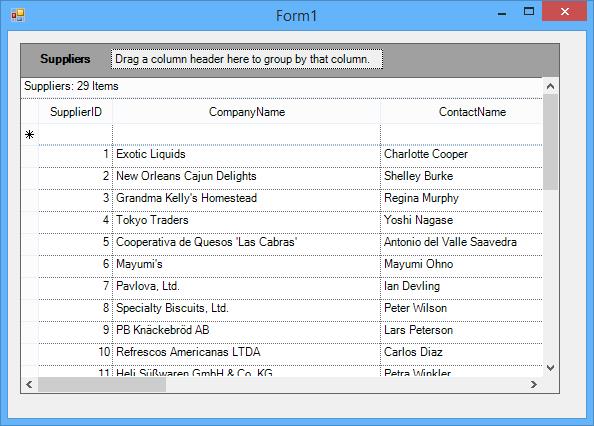Click SupplierID cell with value 1
Viewport: 594px width, 426px height.
click(x=76, y=156)
